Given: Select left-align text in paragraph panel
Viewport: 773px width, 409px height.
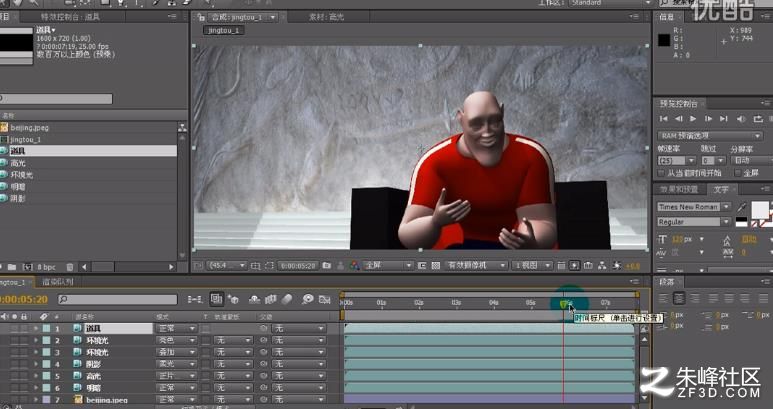Looking at the screenshot, I should (664, 298).
